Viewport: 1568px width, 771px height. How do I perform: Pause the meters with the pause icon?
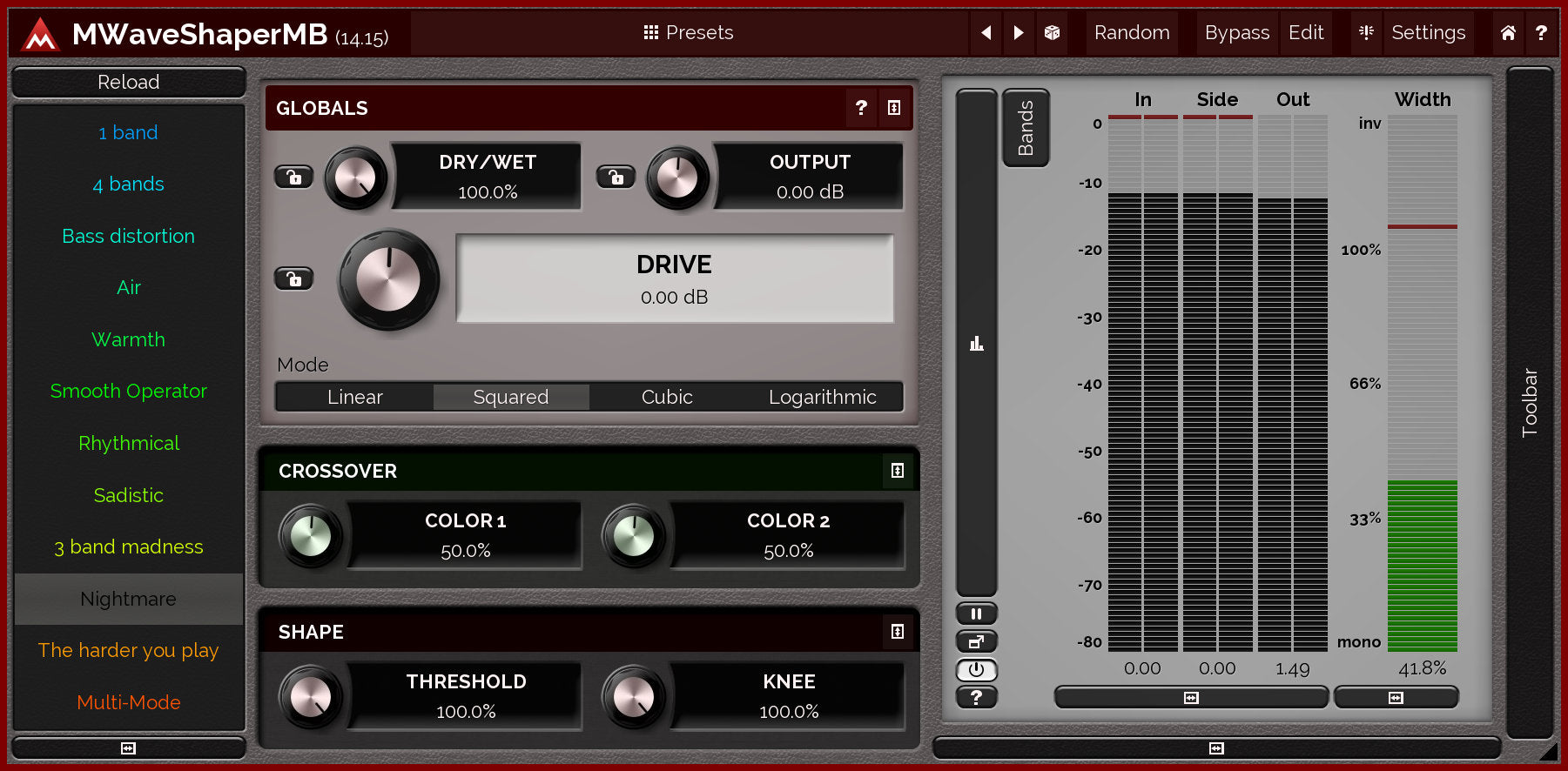[976, 613]
